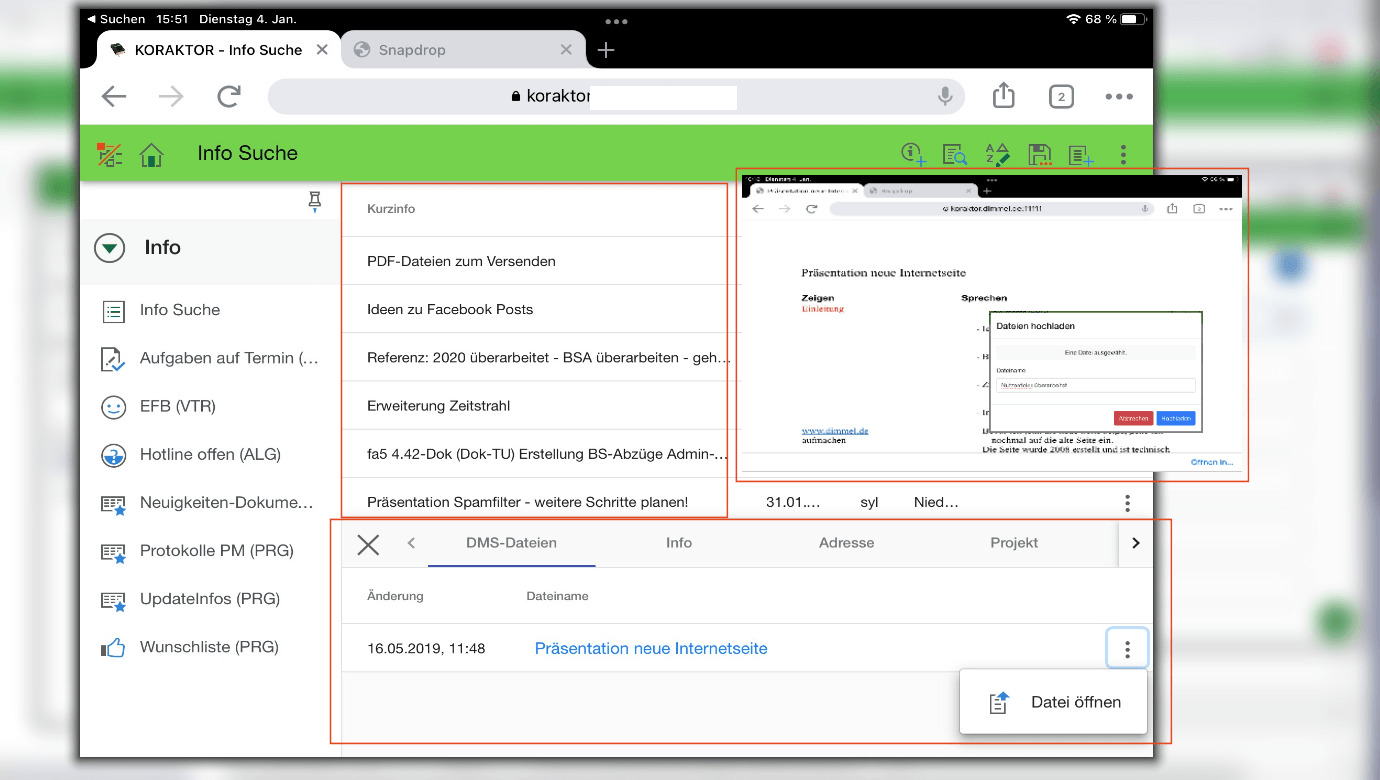Collapse the Info section dropdown arrow
The image size is (1380, 780).
point(109,248)
